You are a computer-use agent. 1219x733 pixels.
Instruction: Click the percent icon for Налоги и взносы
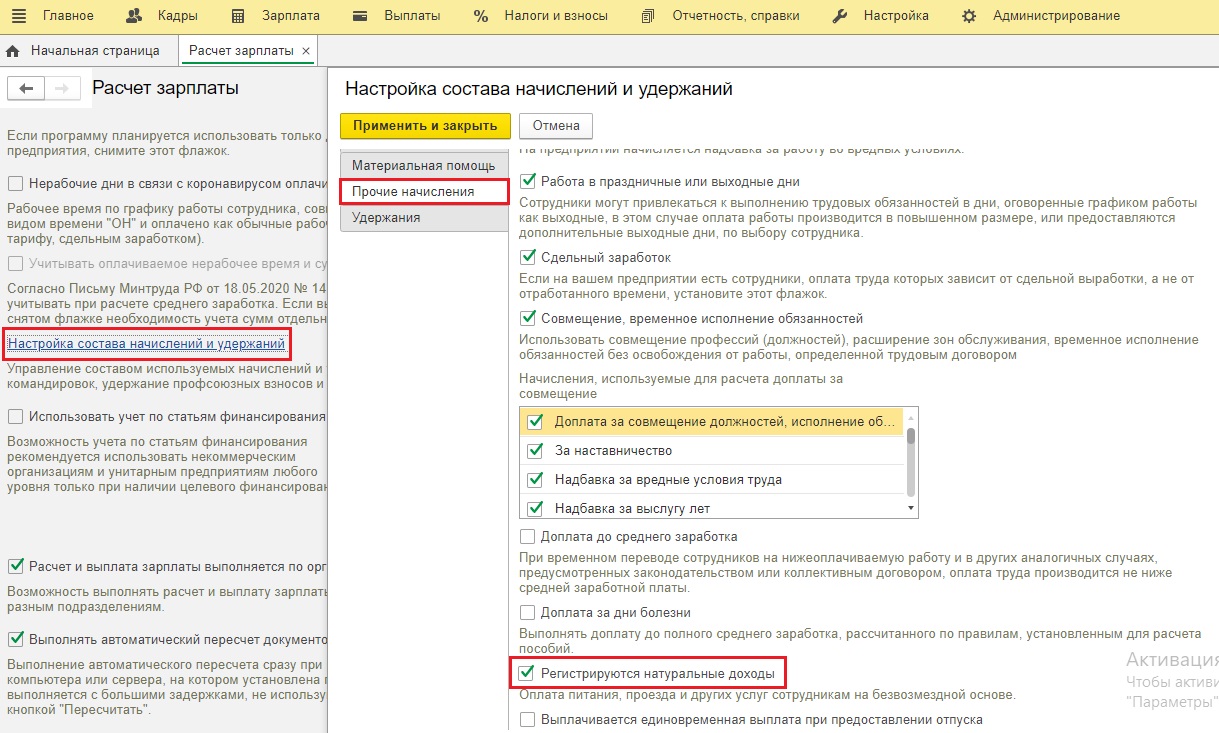pyautogui.click(x=481, y=16)
